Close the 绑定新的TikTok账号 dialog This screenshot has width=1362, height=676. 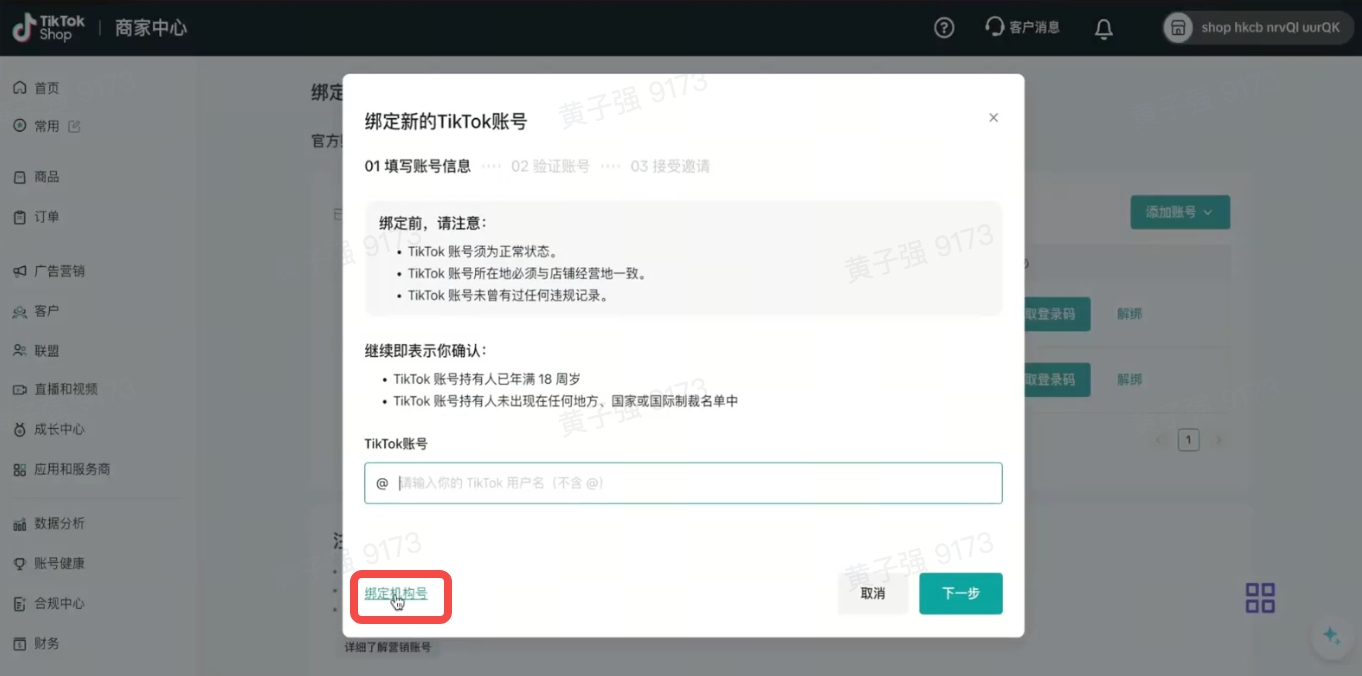coord(993,118)
